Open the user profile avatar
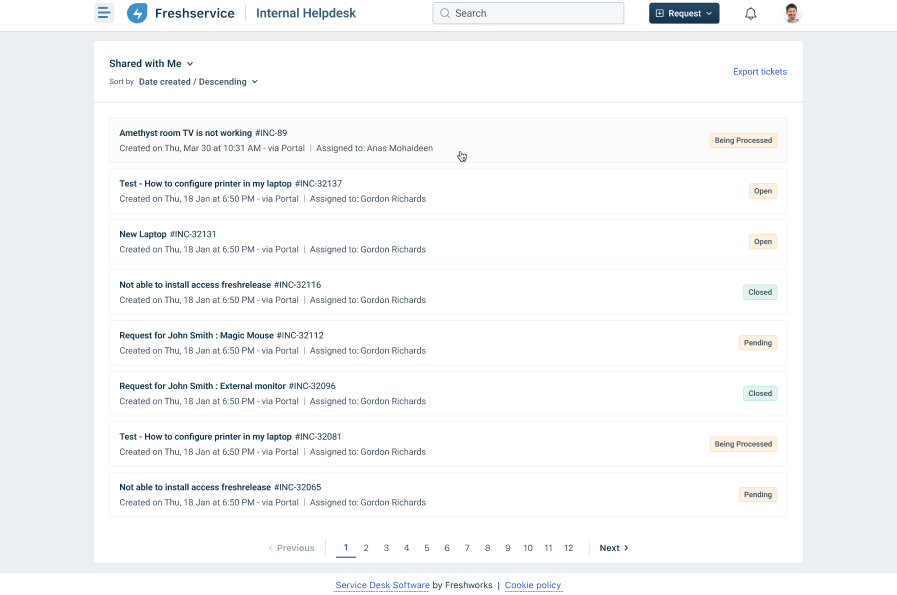 (x=792, y=13)
